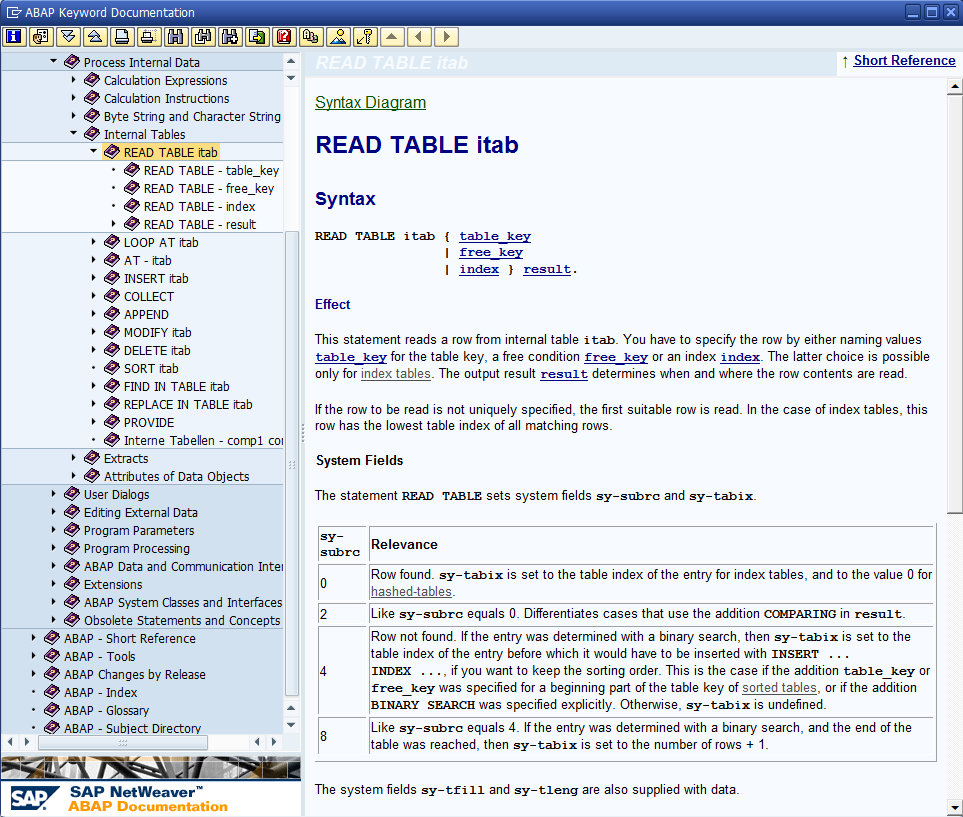Open ABAP Changes by Release entry
This screenshot has height=817, width=963.
click(x=135, y=674)
